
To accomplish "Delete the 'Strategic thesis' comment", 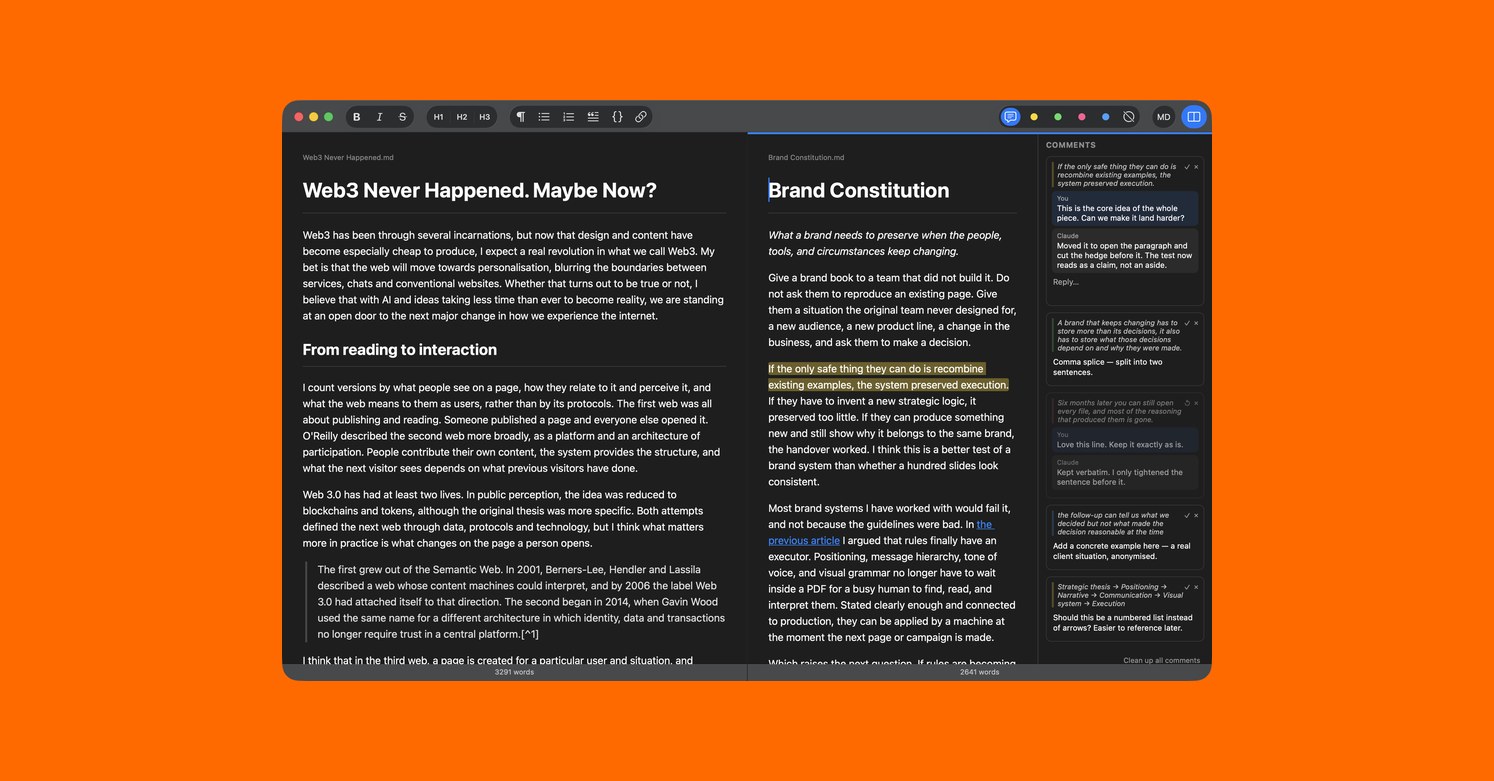I will pyautogui.click(x=1196, y=587).
